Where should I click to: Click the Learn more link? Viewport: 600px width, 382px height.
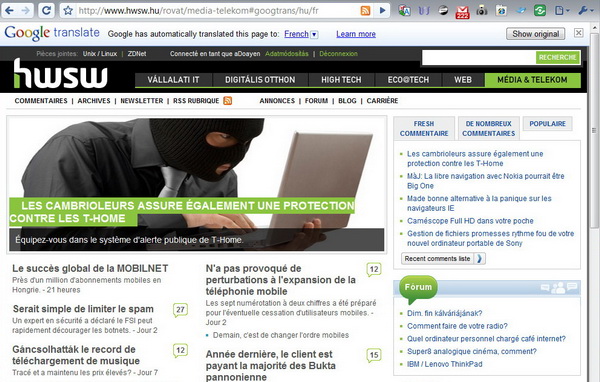(356, 34)
